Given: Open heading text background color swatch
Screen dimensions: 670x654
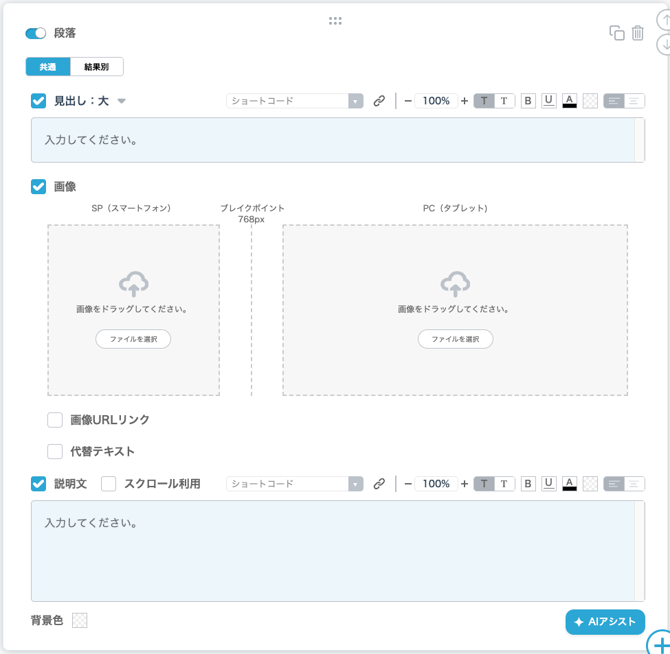Looking at the screenshot, I should (590, 101).
